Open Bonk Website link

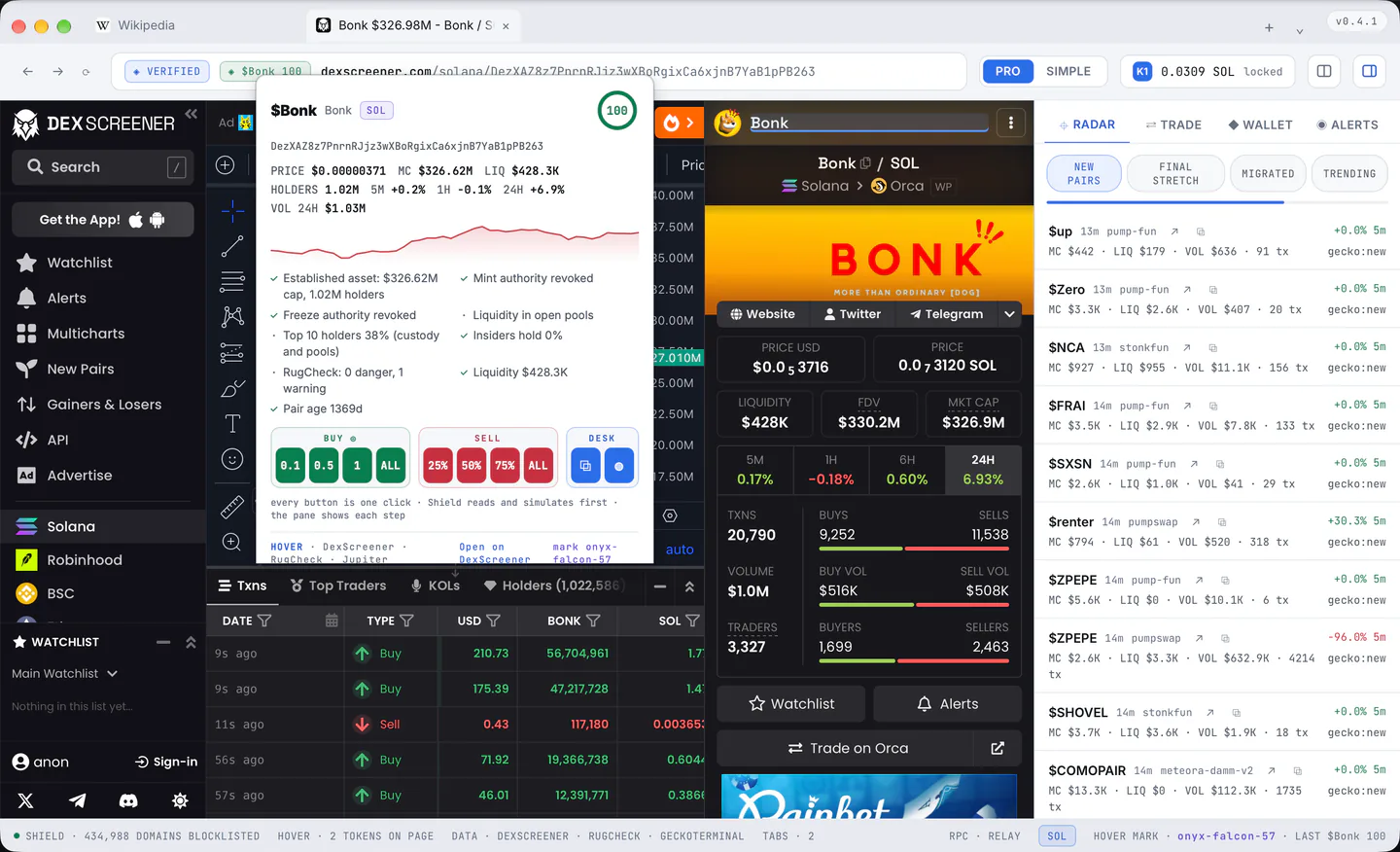point(763,314)
